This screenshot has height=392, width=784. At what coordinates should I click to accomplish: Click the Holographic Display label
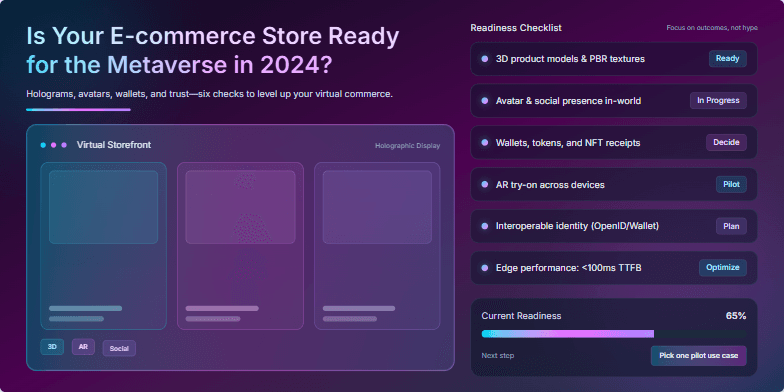tap(408, 146)
